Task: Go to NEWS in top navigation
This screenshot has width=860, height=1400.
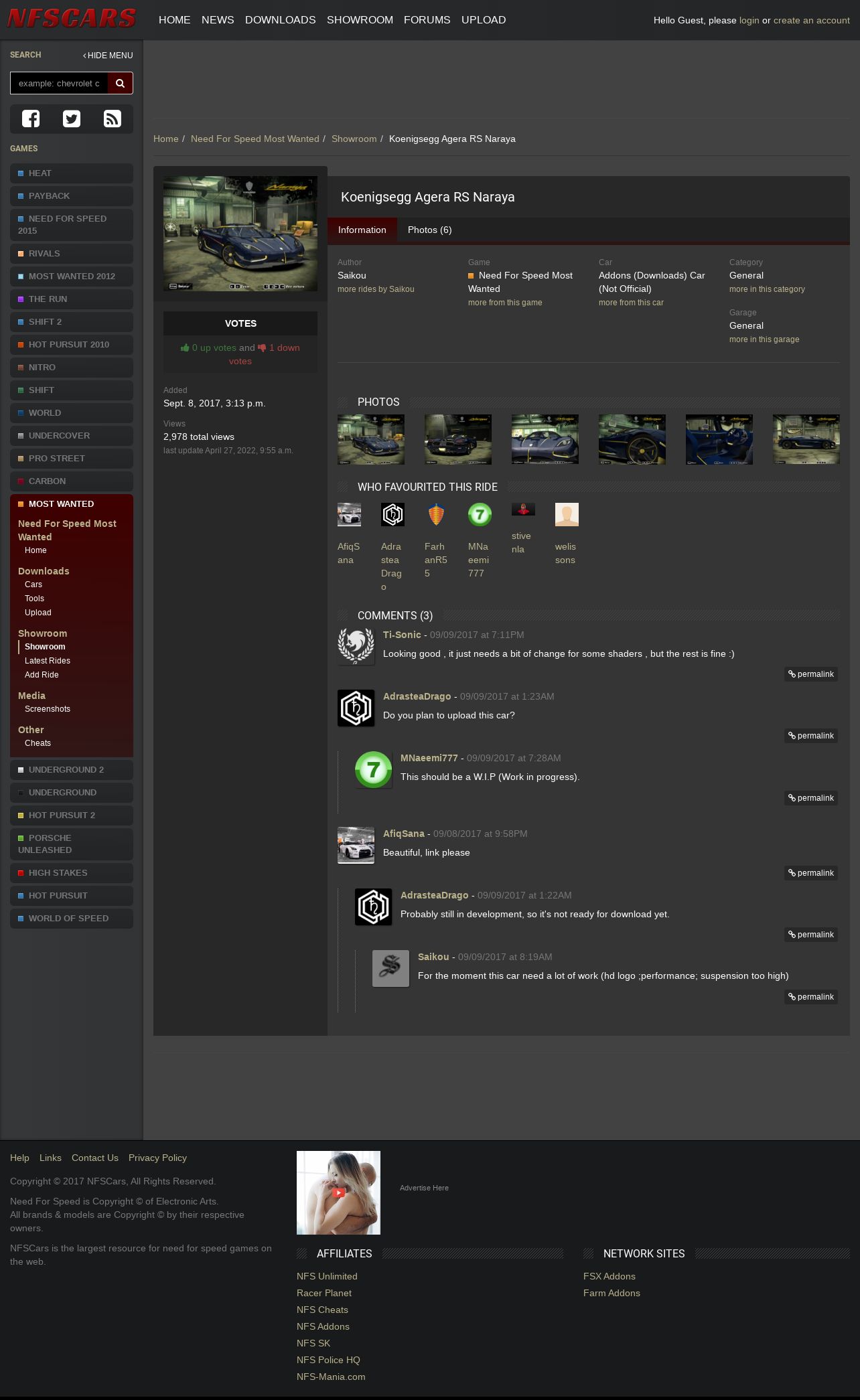Action: (218, 20)
